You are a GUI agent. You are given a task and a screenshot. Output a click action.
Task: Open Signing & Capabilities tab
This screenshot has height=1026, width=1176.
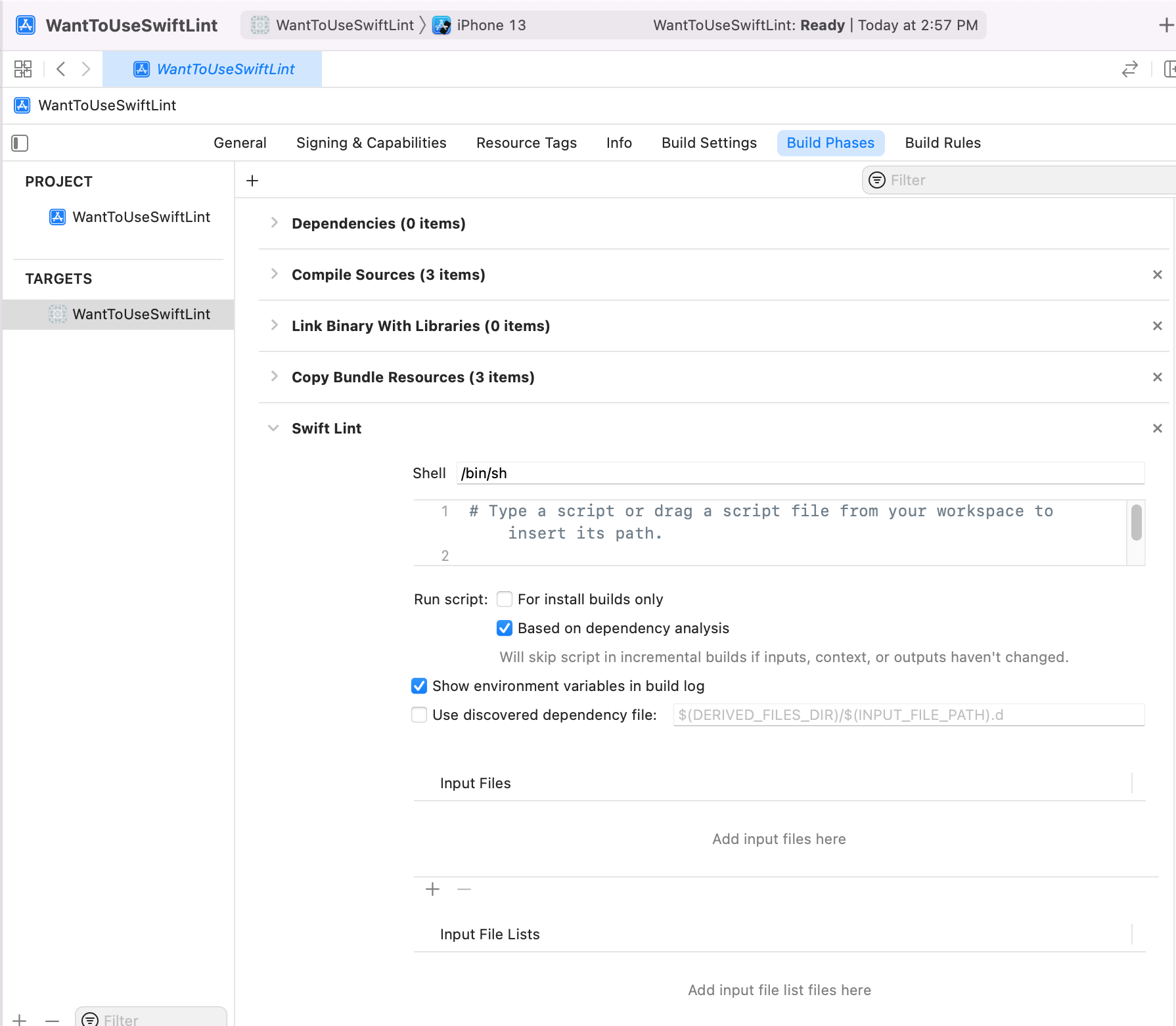click(371, 143)
